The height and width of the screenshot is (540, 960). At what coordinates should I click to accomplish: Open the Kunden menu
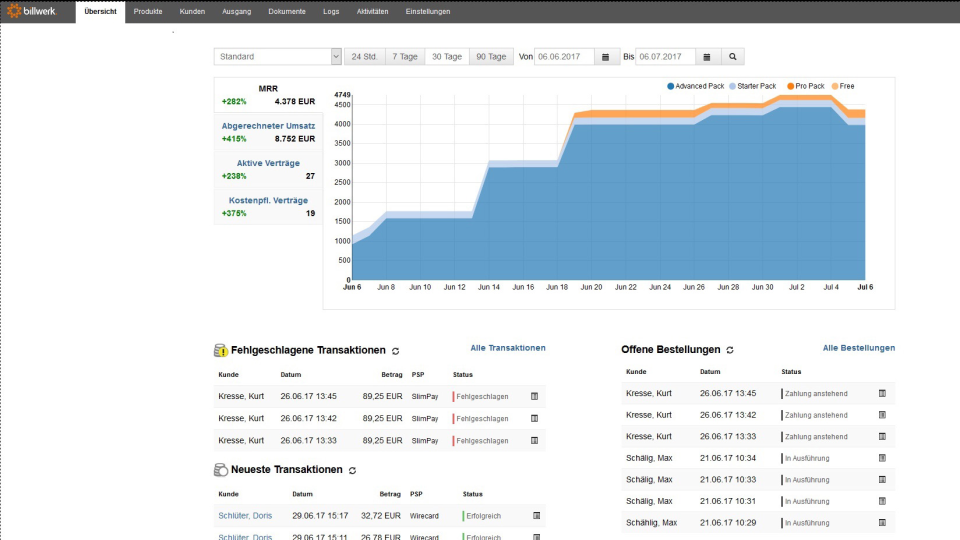192,12
